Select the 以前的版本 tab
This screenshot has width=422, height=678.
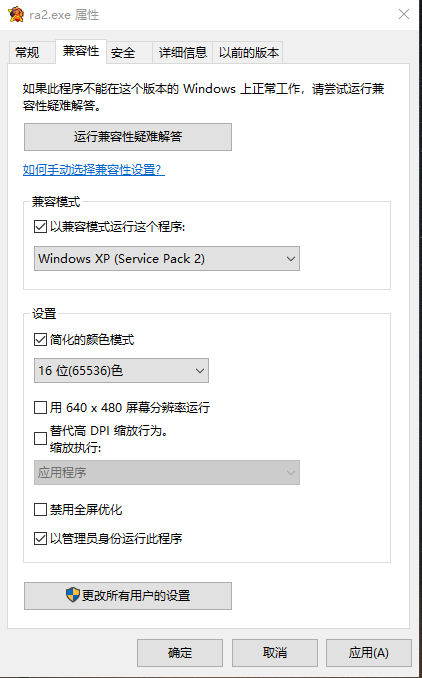click(248, 53)
